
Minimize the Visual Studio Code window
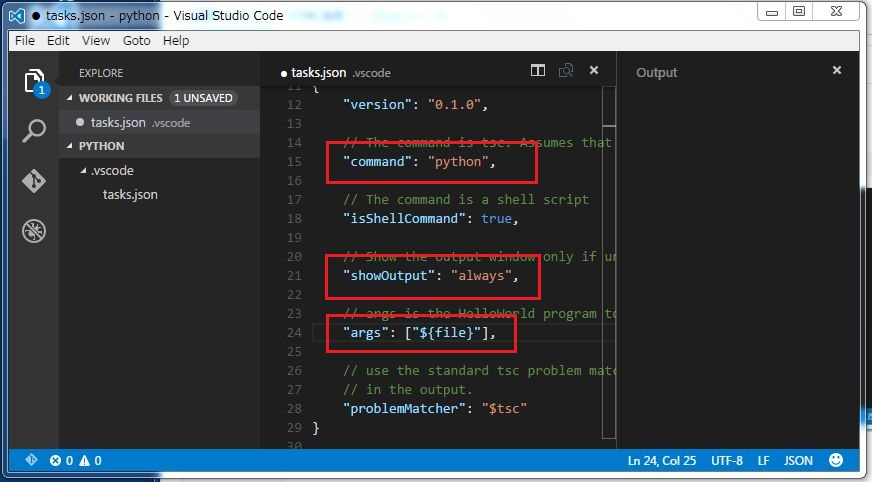click(771, 12)
